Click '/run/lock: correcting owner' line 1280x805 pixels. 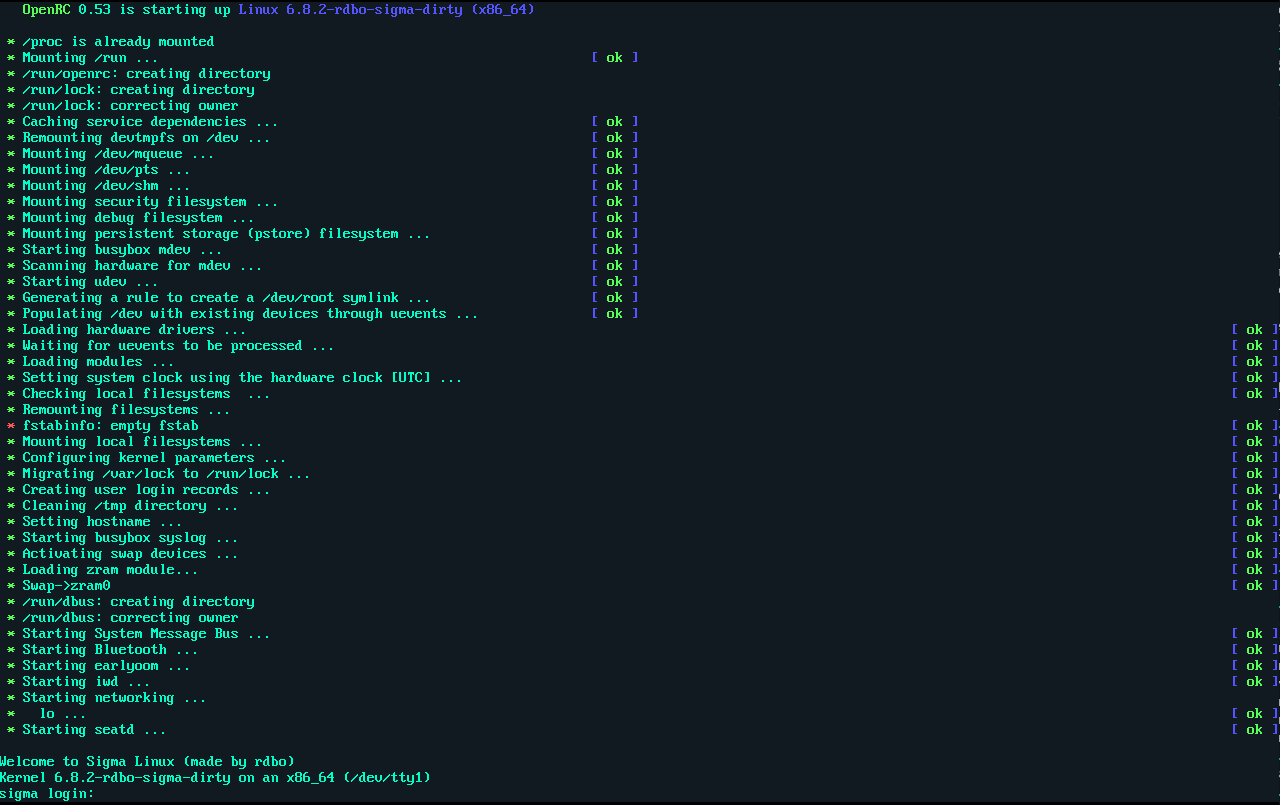130,106
